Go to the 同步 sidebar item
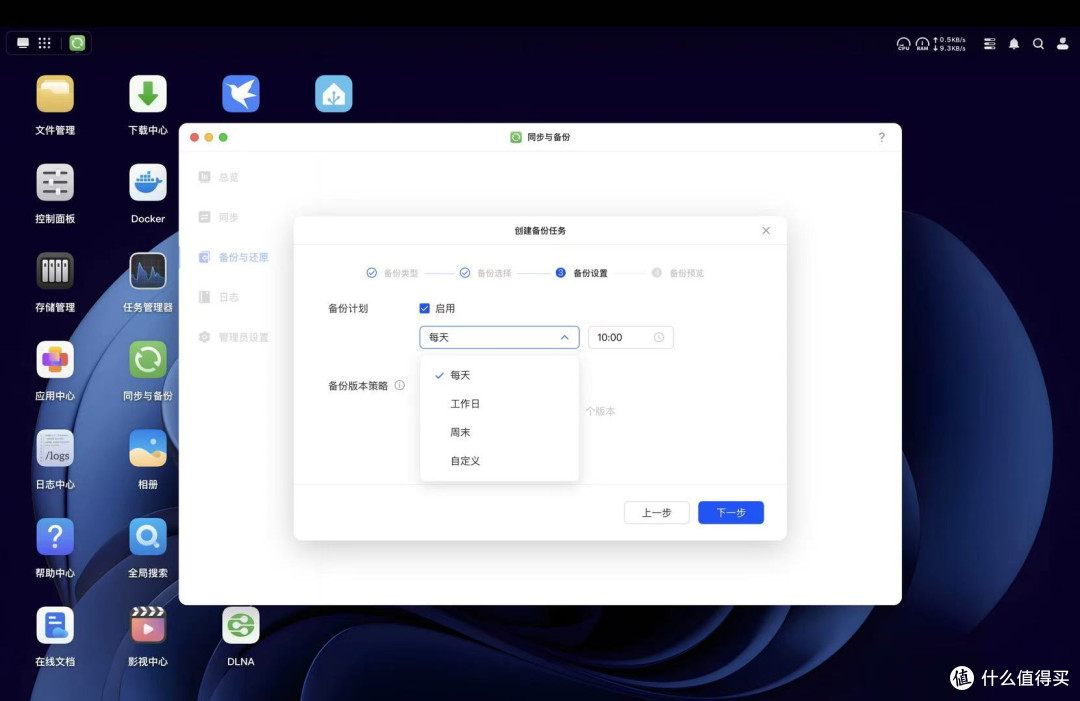1080x701 pixels. click(219, 217)
